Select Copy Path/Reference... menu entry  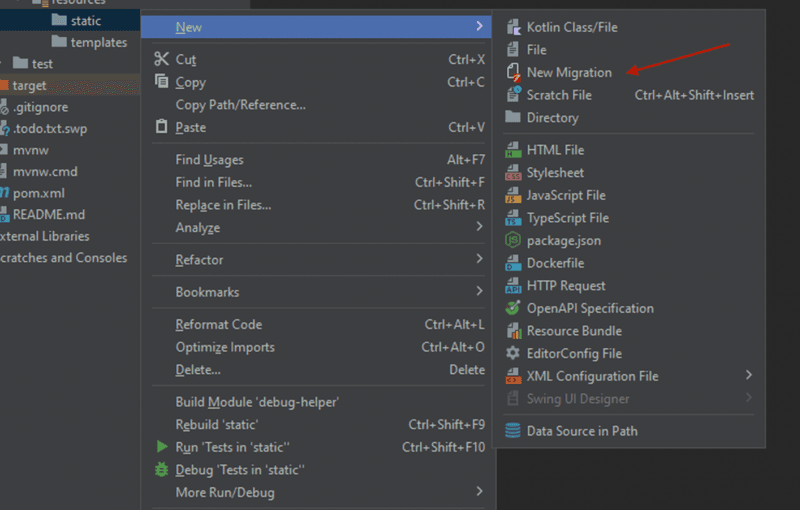316,105
